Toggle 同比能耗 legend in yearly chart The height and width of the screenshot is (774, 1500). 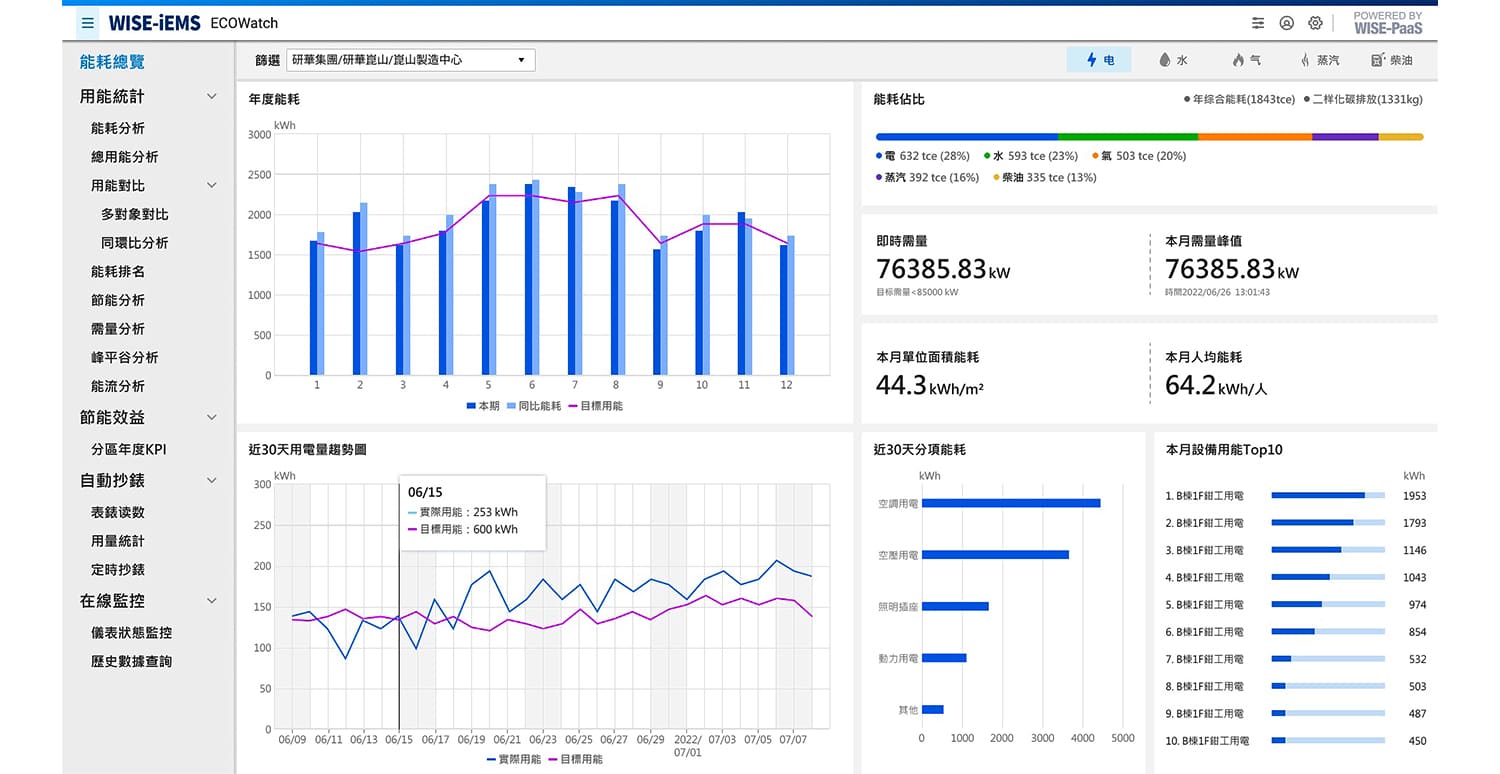click(534, 406)
